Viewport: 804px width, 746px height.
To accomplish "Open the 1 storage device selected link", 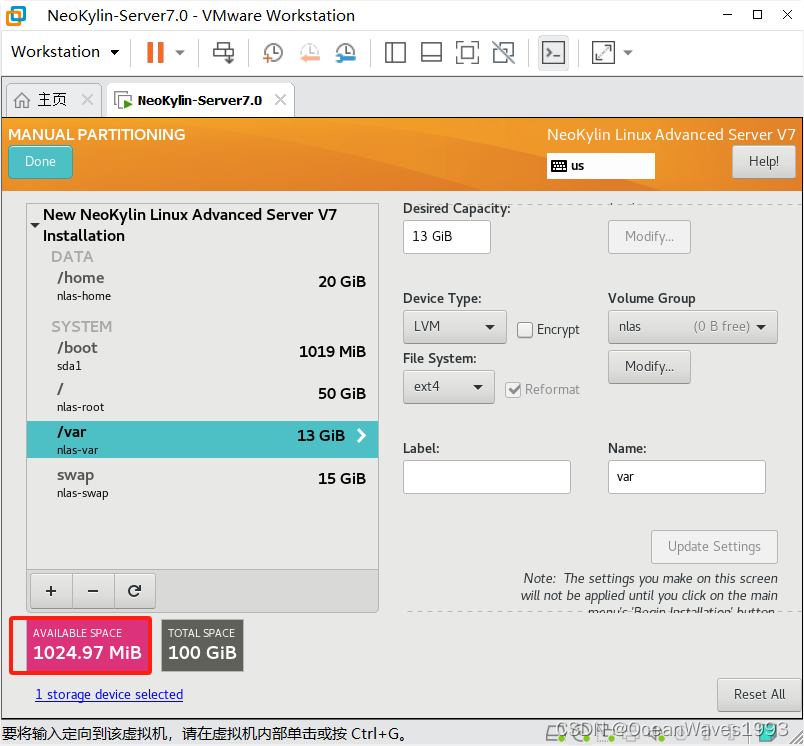I will tap(109, 694).
